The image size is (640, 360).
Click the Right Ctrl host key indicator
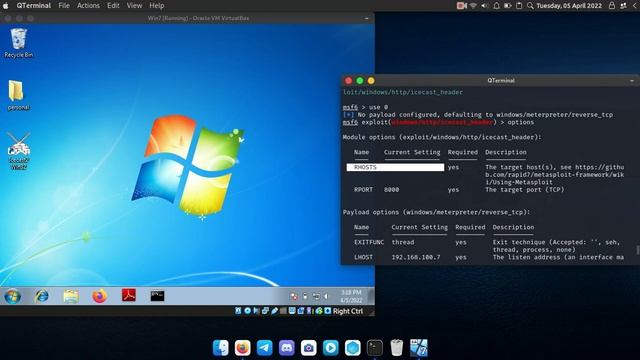tap(347, 311)
